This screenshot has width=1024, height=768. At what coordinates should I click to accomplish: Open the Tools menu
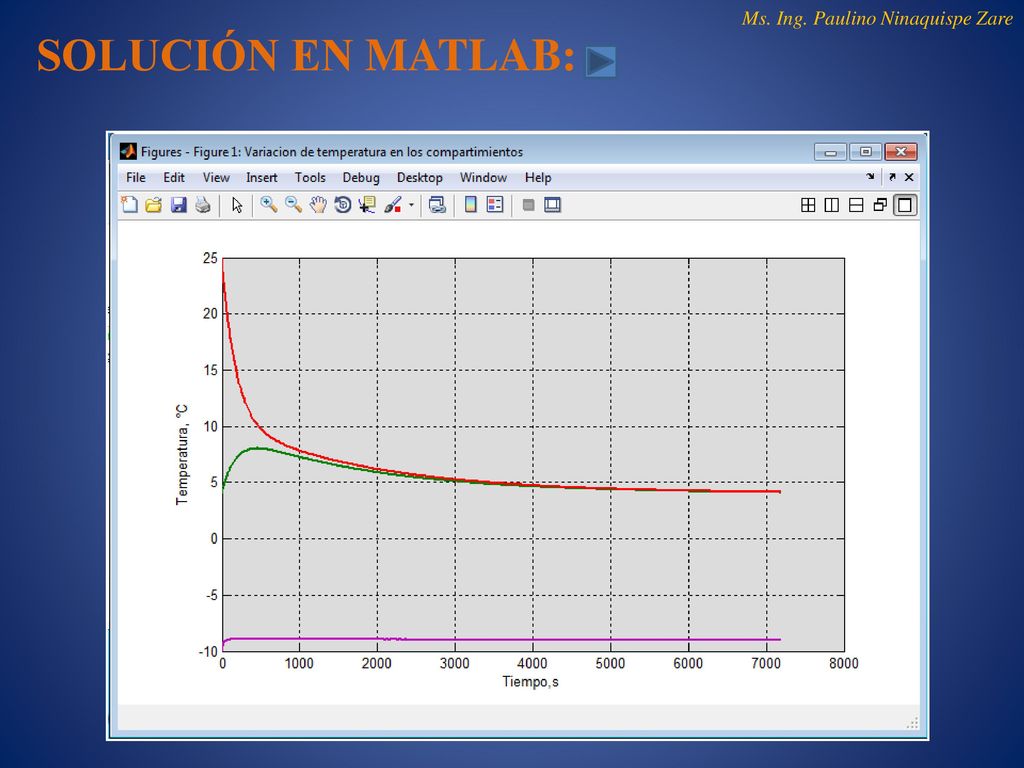310,178
